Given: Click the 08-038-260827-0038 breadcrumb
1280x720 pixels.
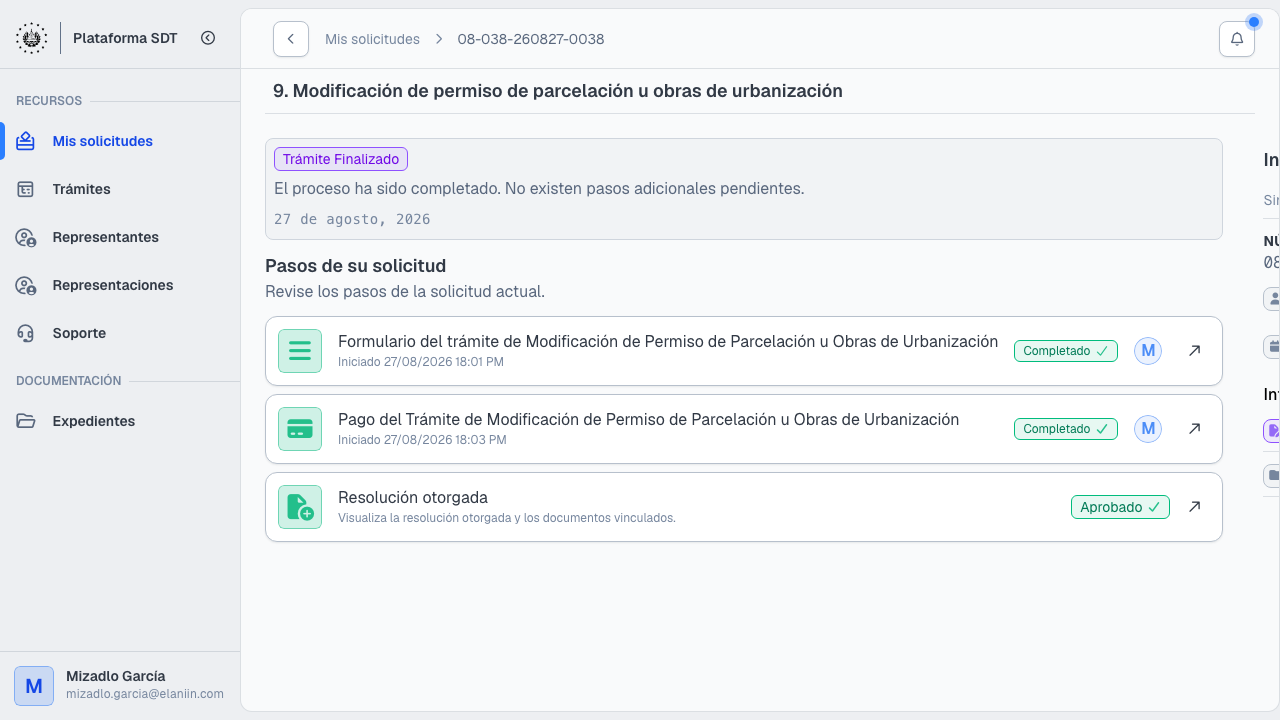Looking at the screenshot, I should coord(531,39).
